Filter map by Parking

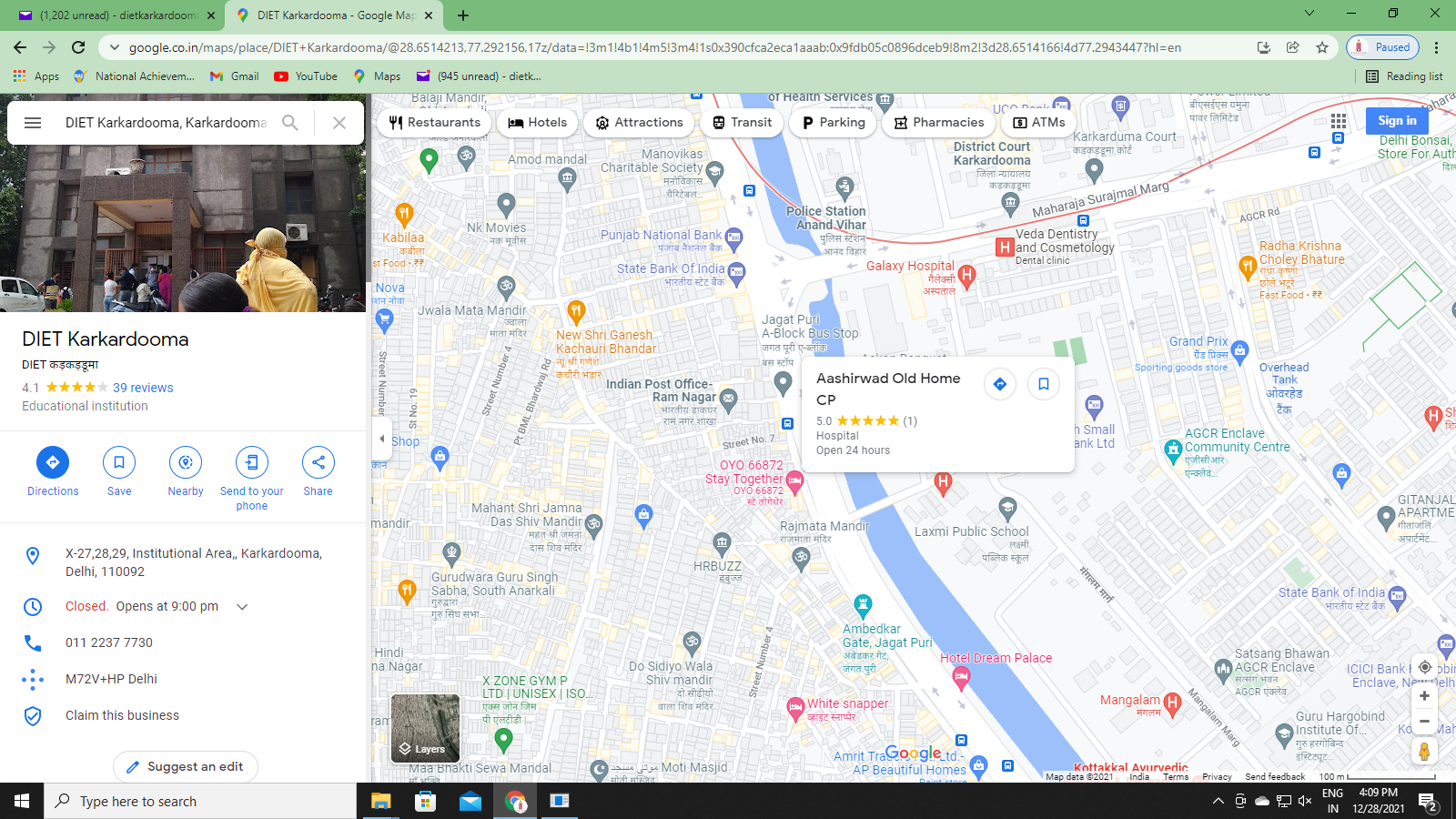(x=834, y=123)
